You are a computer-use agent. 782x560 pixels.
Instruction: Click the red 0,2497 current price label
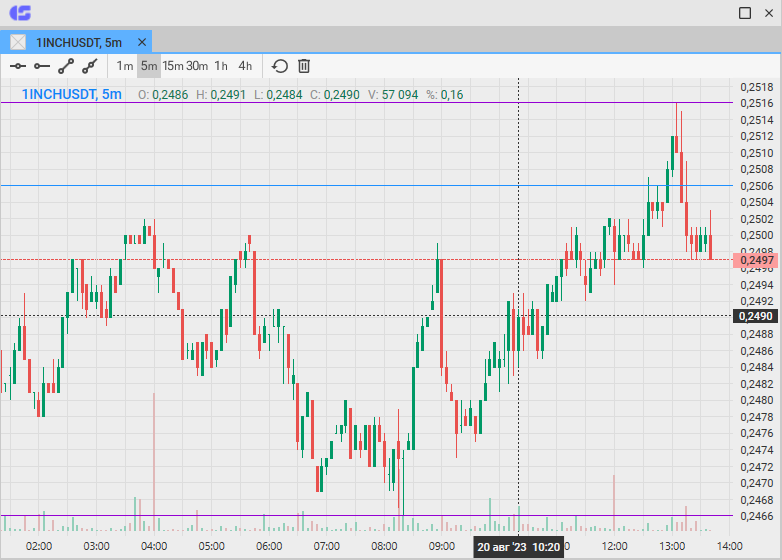pyautogui.click(x=757, y=260)
